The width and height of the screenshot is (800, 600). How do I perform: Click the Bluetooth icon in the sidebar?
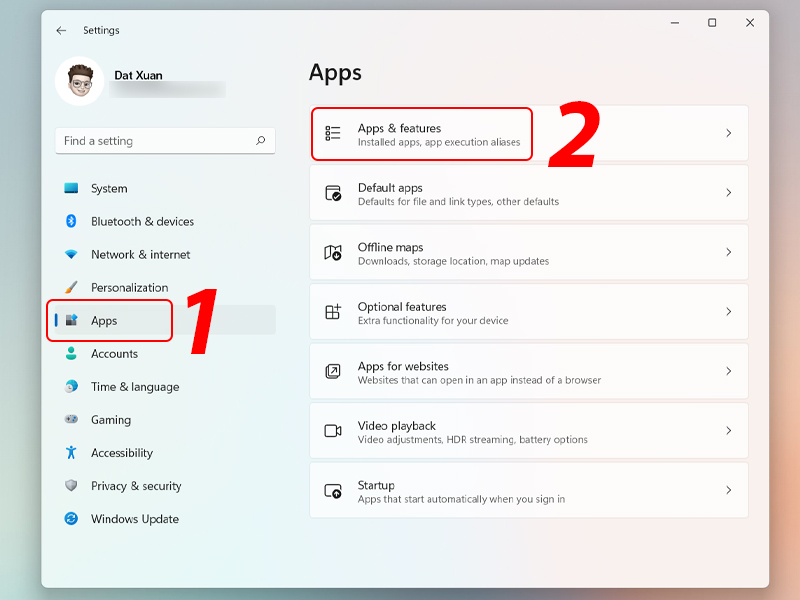(x=71, y=221)
